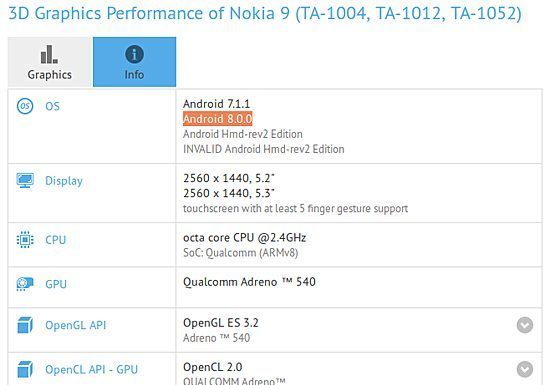550x385 pixels.
Task: Click the GPU label link
Action: click(x=56, y=284)
